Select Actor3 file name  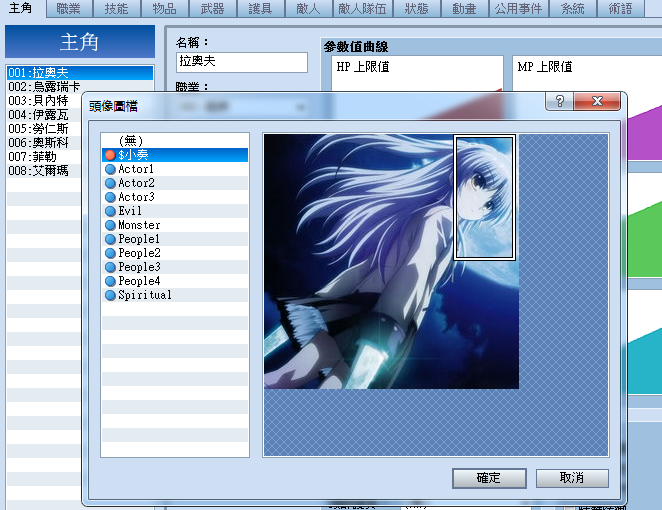[x=136, y=197]
